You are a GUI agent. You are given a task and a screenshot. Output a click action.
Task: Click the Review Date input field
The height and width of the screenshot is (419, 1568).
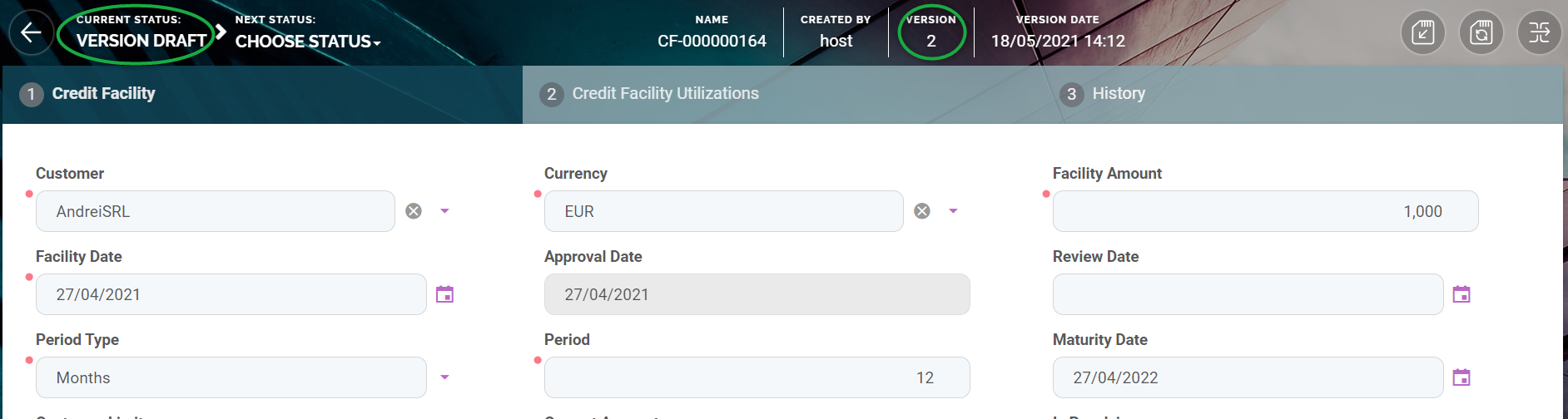[x=1248, y=294]
